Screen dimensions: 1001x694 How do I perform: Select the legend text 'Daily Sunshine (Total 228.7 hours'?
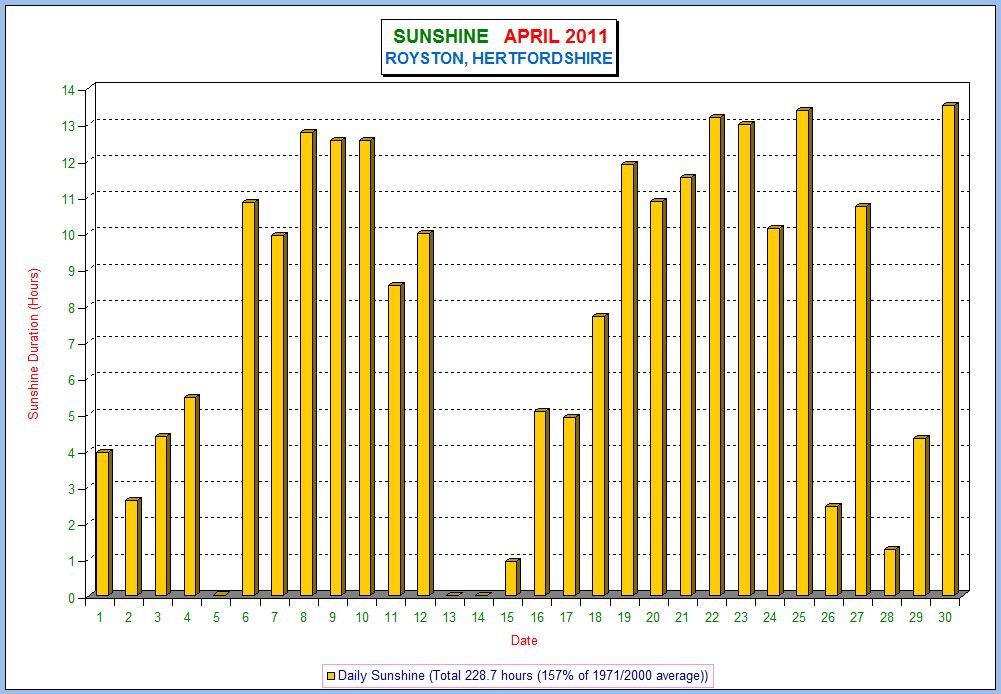[435, 675]
